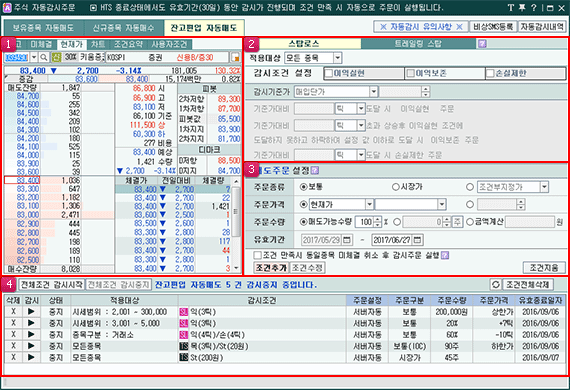Open the 조건요약 tab
570x390 pixels.
point(128,44)
